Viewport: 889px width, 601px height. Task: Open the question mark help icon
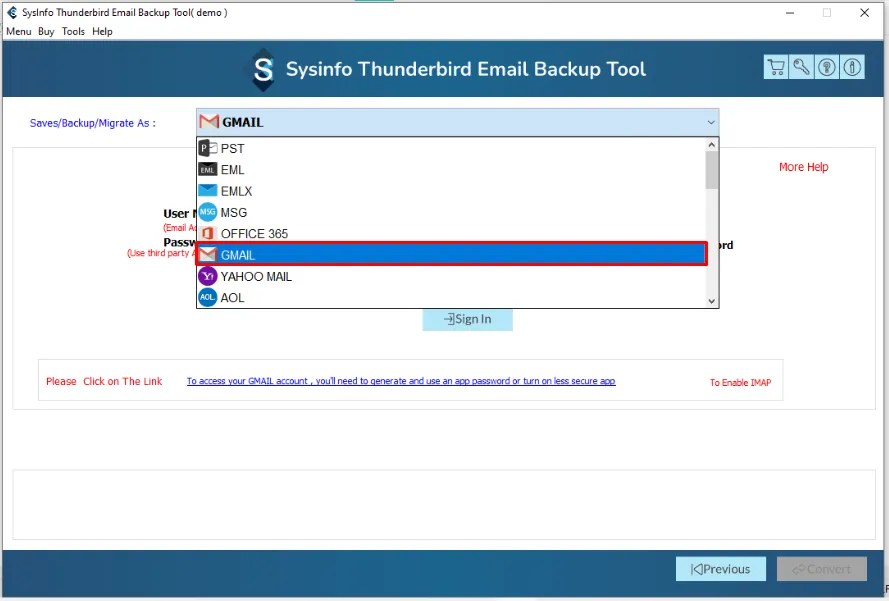point(827,67)
